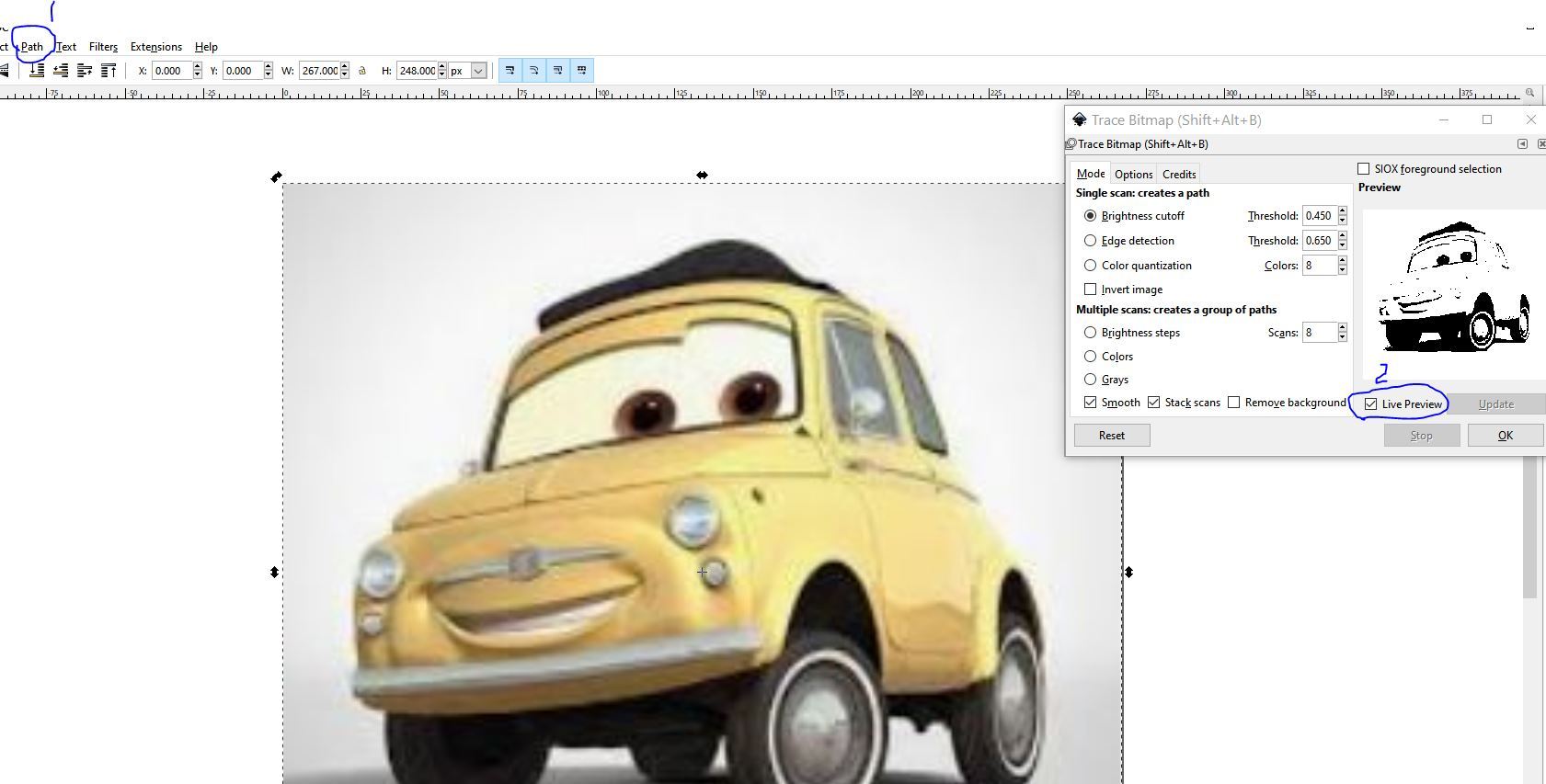The width and height of the screenshot is (1546, 784).
Task: Toggle the Smooth checkbox
Action: click(1090, 403)
